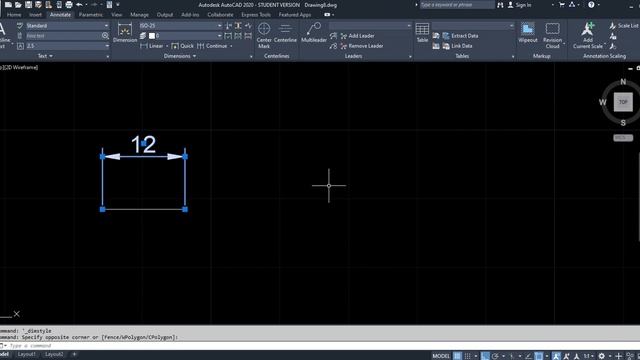640x360 pixels.
Task: Open the Manage ribbon tab
Action: click(139, 15)
